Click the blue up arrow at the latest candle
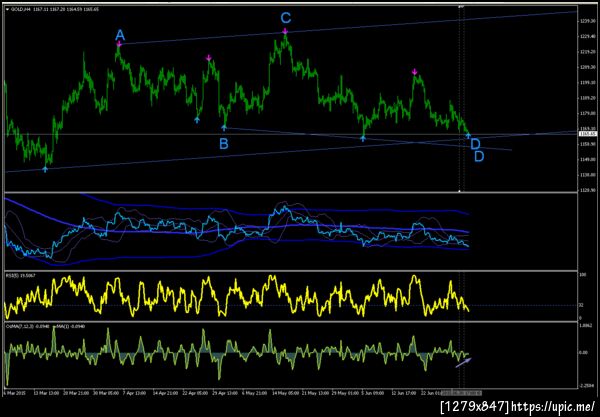The image size is (600, 417). pyautogui.click(x=468, y=135)
